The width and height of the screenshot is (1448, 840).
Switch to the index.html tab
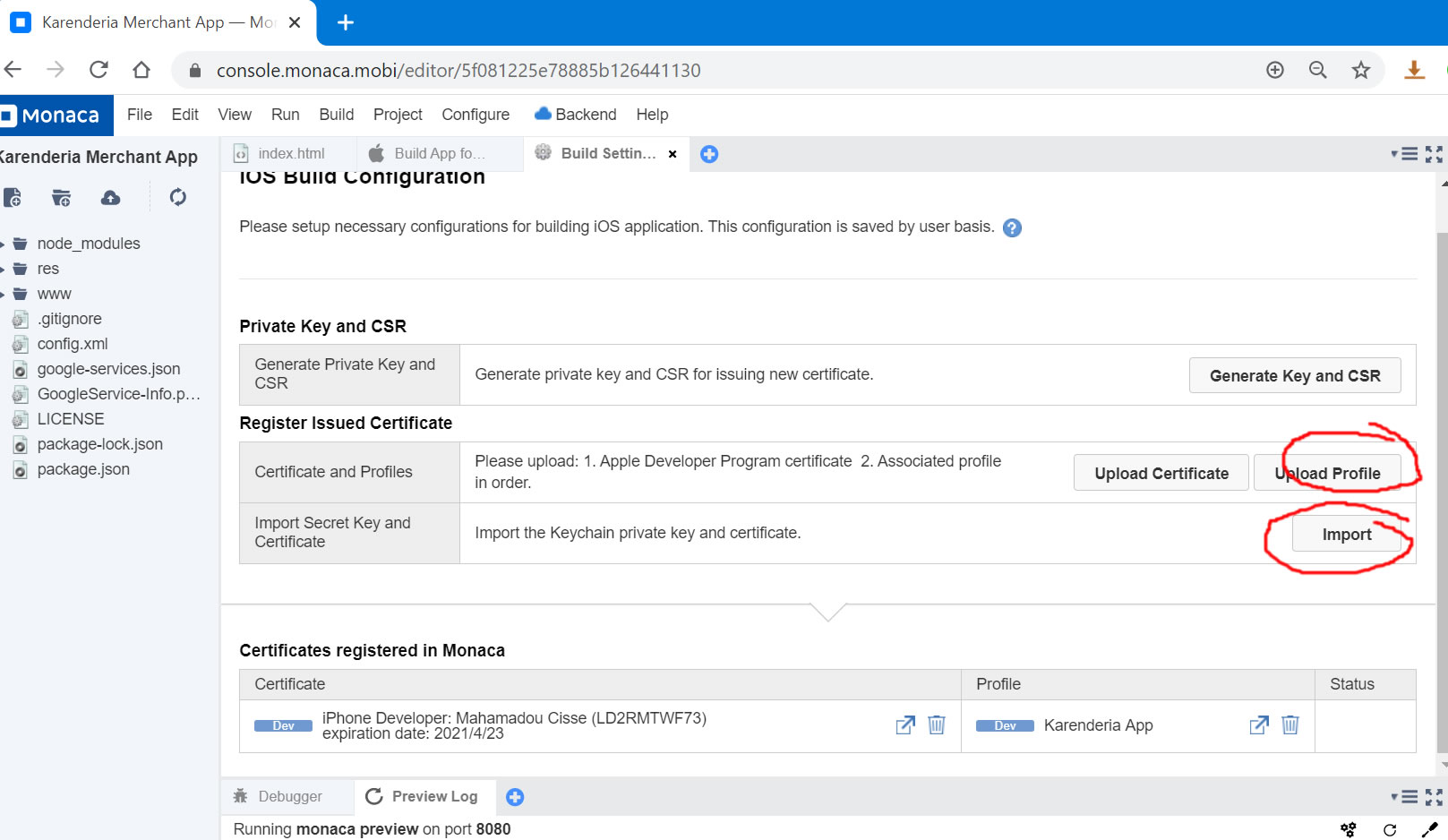[290, 154]
